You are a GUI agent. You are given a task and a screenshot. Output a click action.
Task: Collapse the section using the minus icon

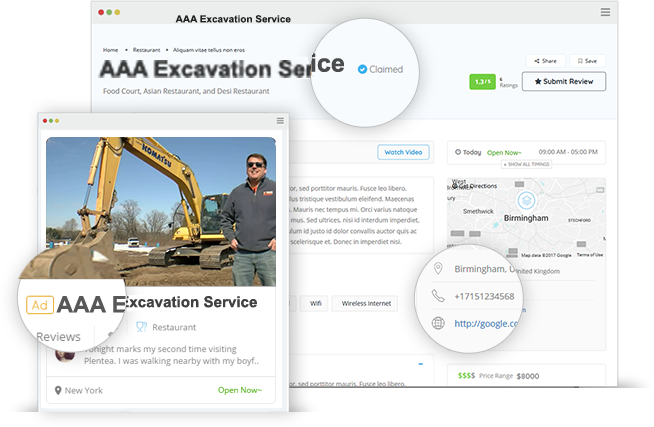click(x=420, y=364)
